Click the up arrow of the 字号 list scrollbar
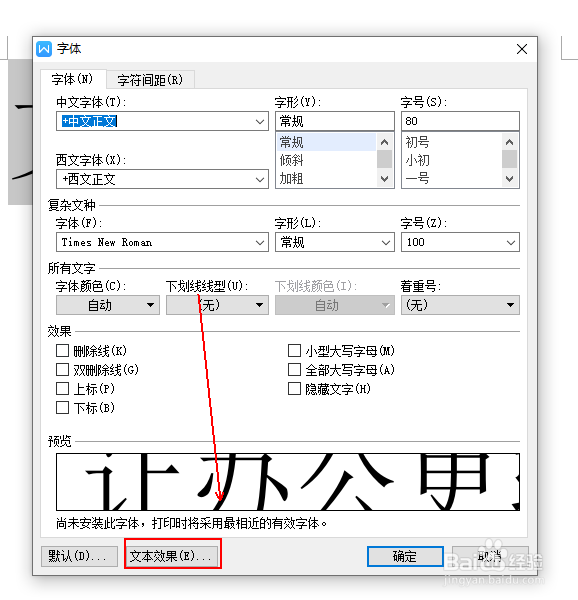The height and width of the screenshot is (600, 578). tap(510, 142)
